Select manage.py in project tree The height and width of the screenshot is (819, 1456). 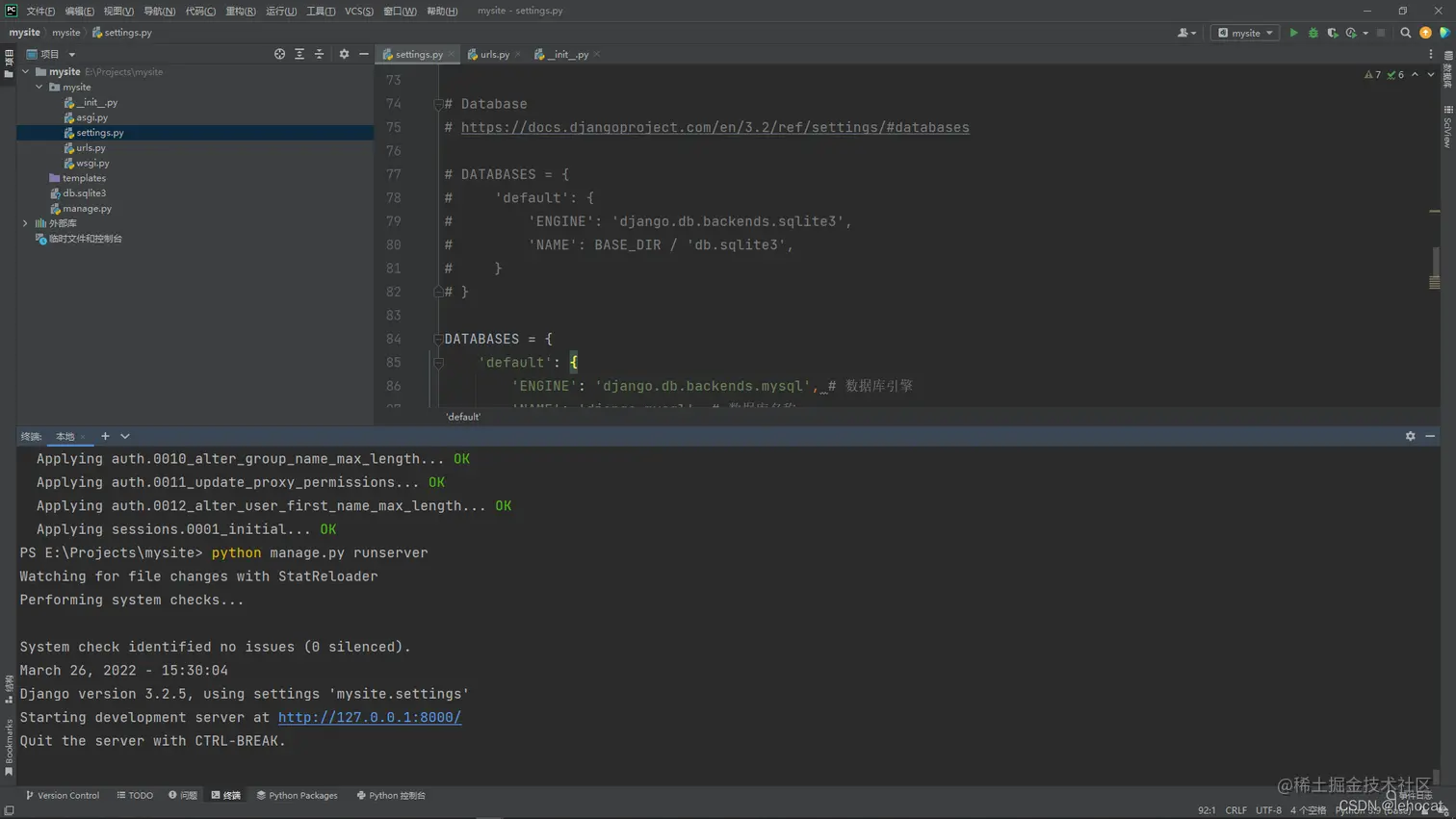coord(80,208)
